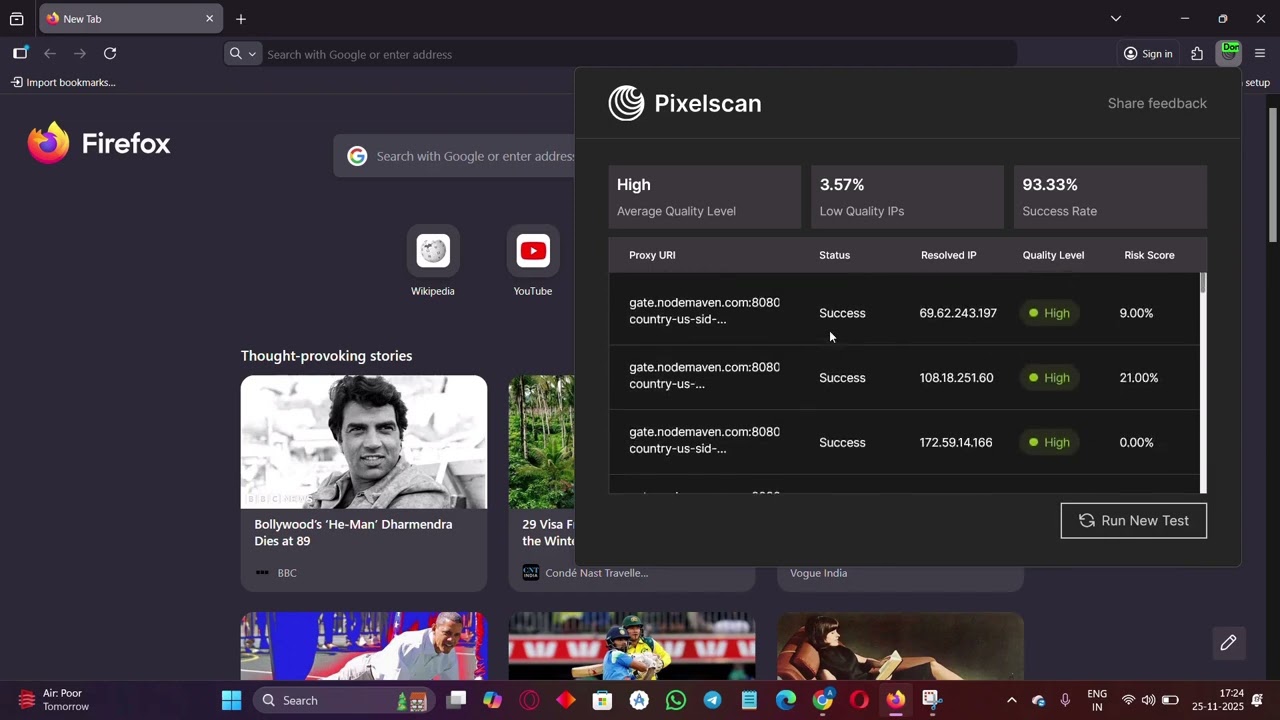The height and width of the screenshot is (720, 1280).
Task: Open the Firefox hamburger menu
Action: 1260,54
